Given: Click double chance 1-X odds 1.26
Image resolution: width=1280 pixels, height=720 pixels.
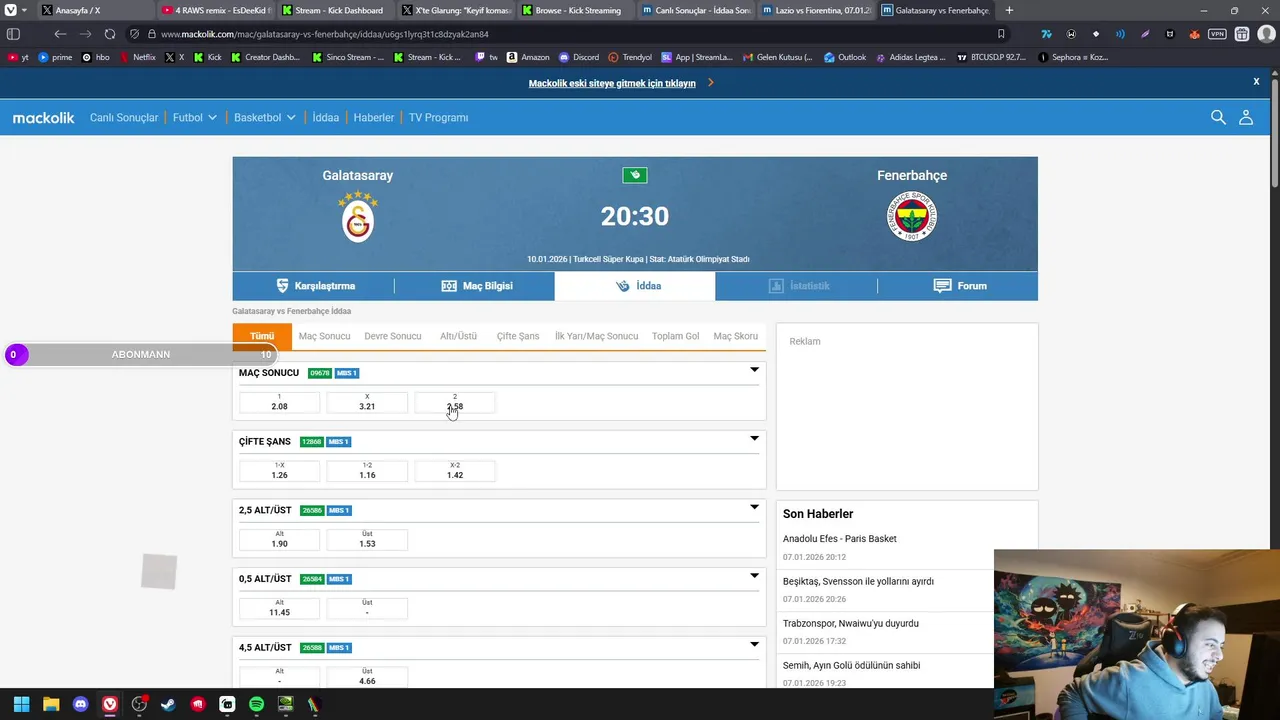Looking at the screenshot, I should (x=279, y=471).
